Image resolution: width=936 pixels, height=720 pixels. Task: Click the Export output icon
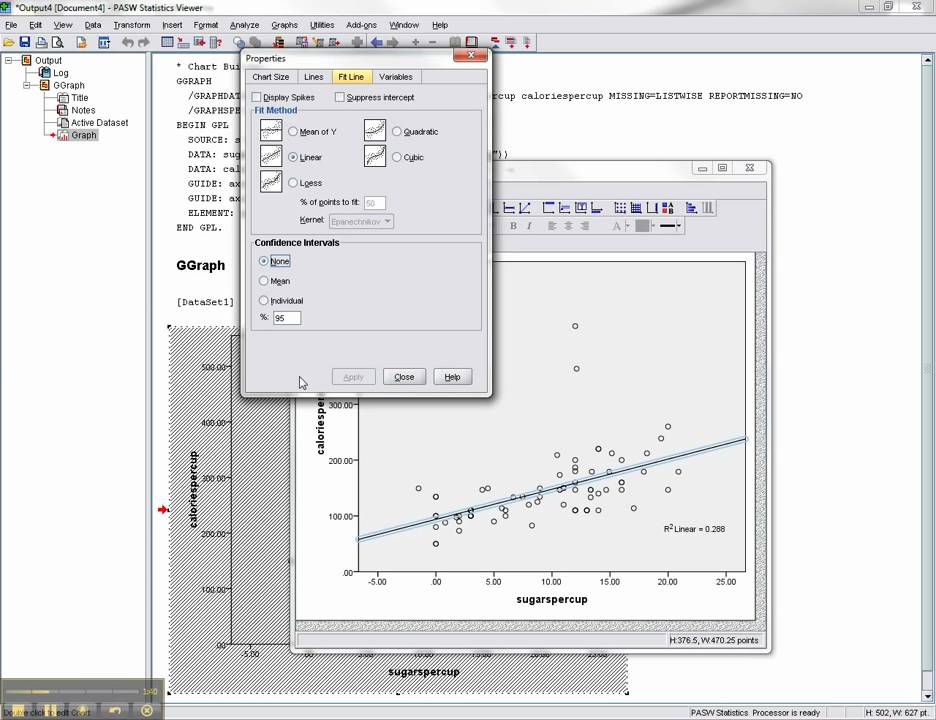(81, 42)
